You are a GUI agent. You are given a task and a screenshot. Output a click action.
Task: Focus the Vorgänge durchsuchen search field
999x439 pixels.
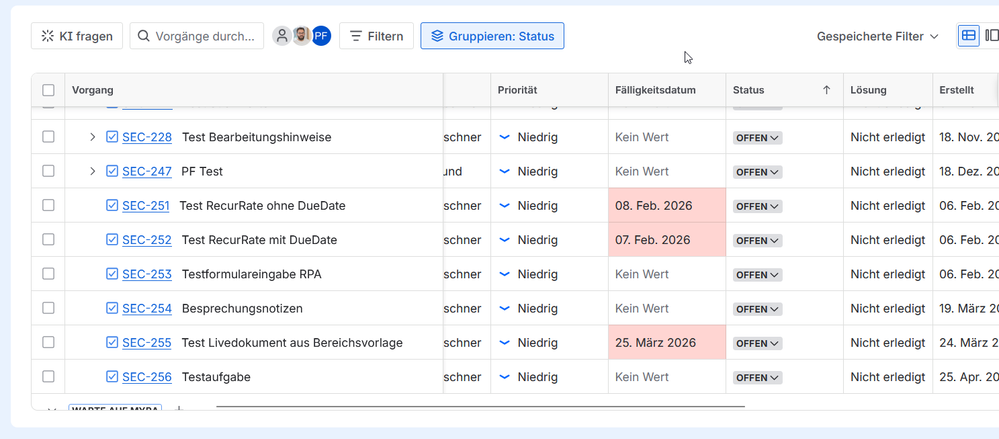click(197, 36)
